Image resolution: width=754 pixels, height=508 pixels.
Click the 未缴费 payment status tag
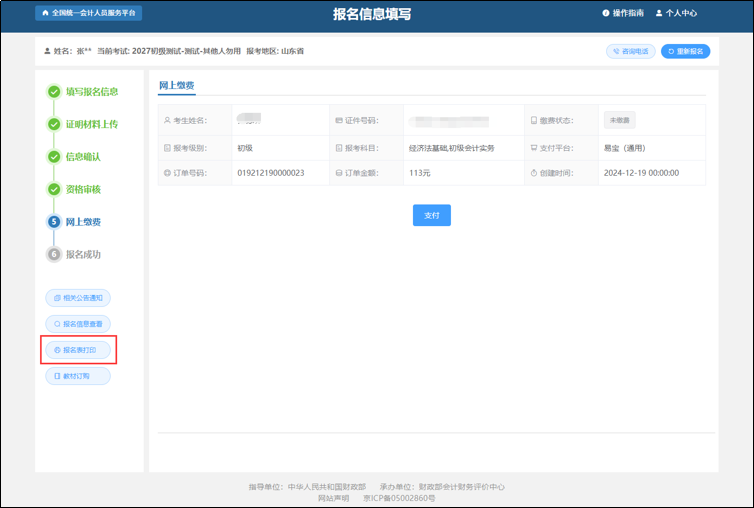(x=619, y=120)
